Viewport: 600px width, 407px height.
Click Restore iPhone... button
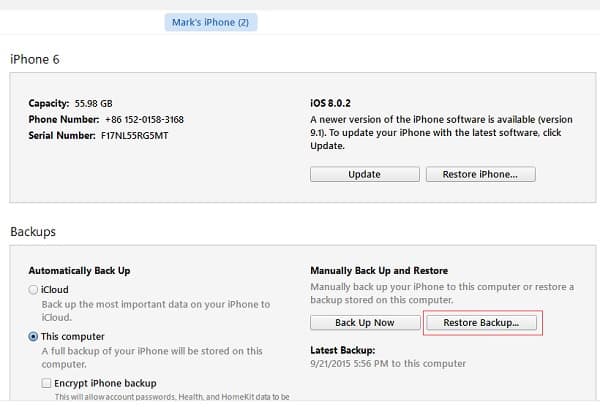tap(481, 174)
